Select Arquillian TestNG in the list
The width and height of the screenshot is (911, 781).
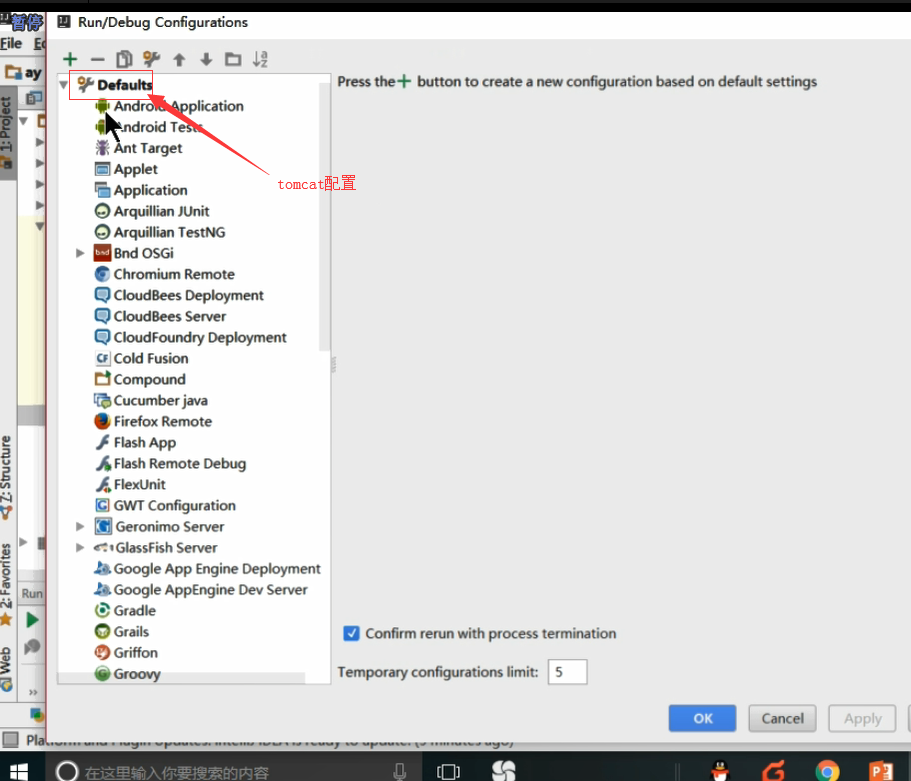[170, 232]
